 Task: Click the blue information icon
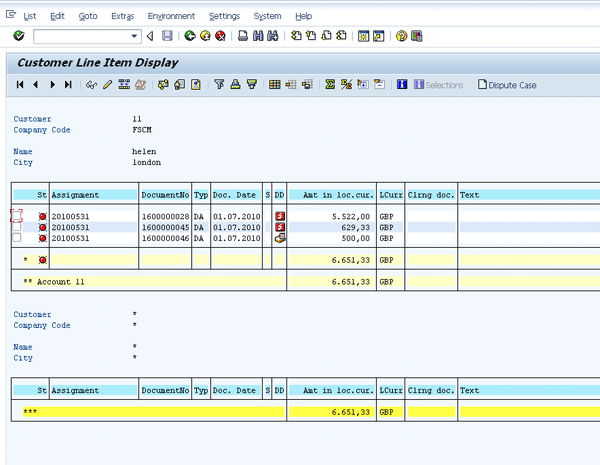pyautogui.click(x=402, y=85)
